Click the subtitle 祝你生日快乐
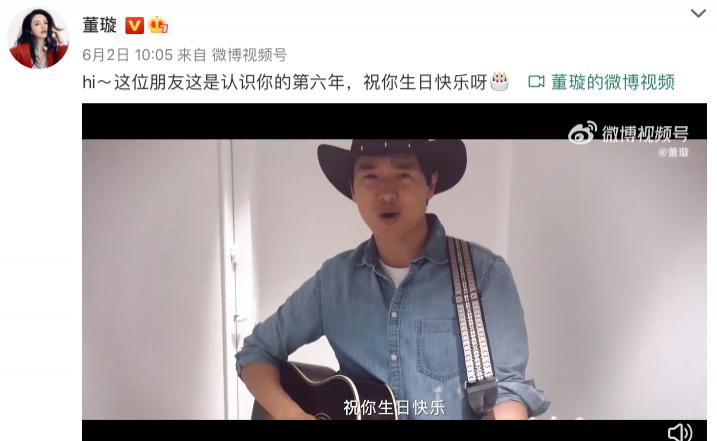This screenshot has width=717, height=441. 394,408
